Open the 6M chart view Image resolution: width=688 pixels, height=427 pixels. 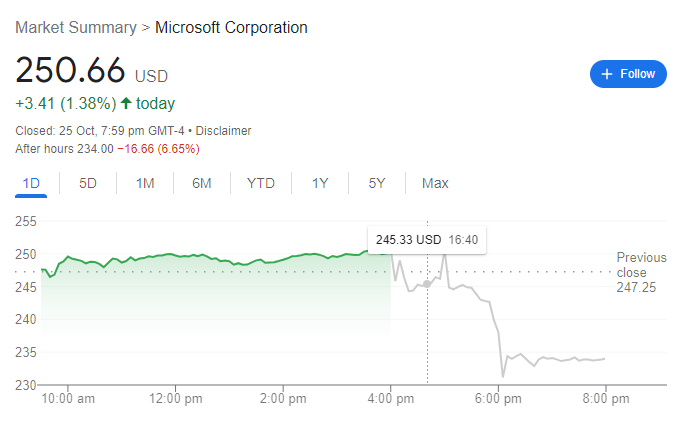[202, 183]
